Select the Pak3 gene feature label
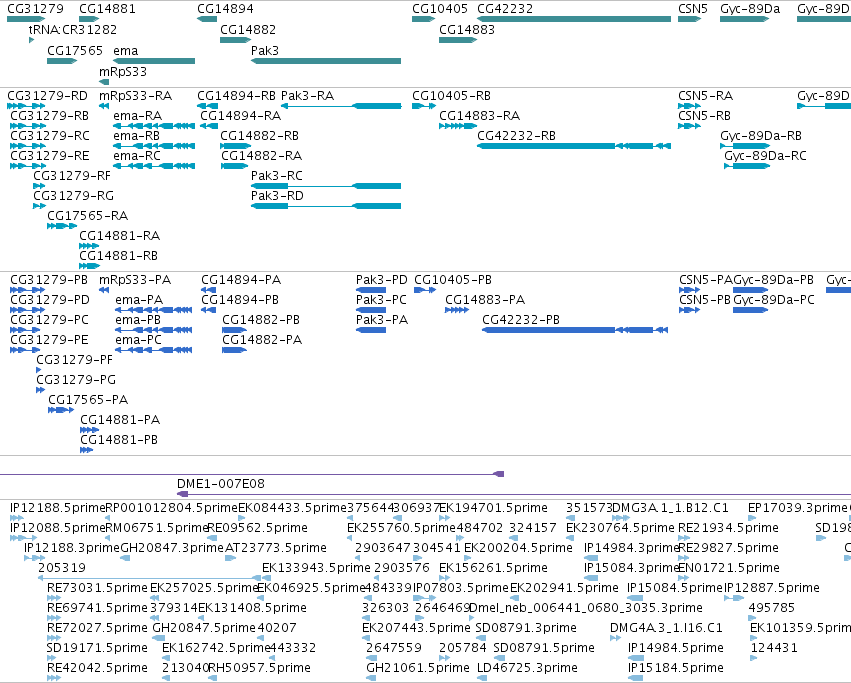This screenshot has height=683, width=851. (264, 50)
